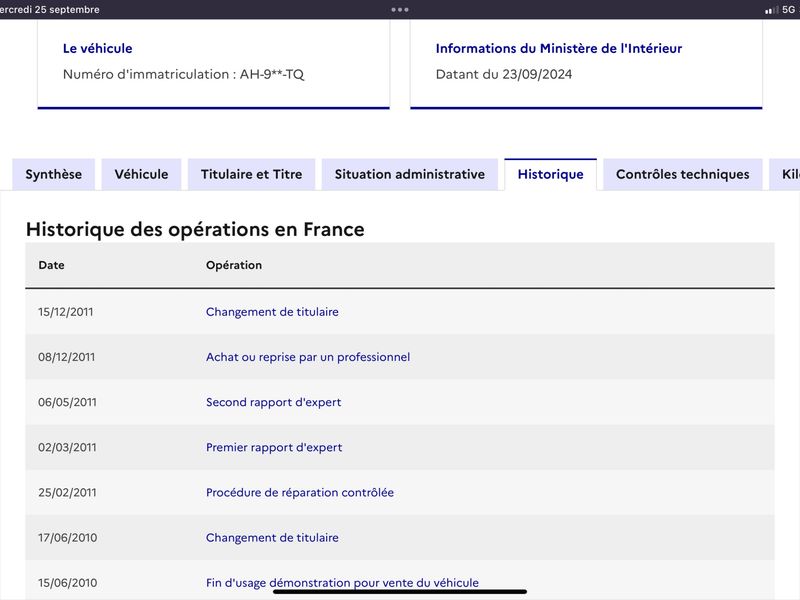Go to the Contrôles techniques tab
Viewport: 800px width, 600px height.
pos(683,174)
